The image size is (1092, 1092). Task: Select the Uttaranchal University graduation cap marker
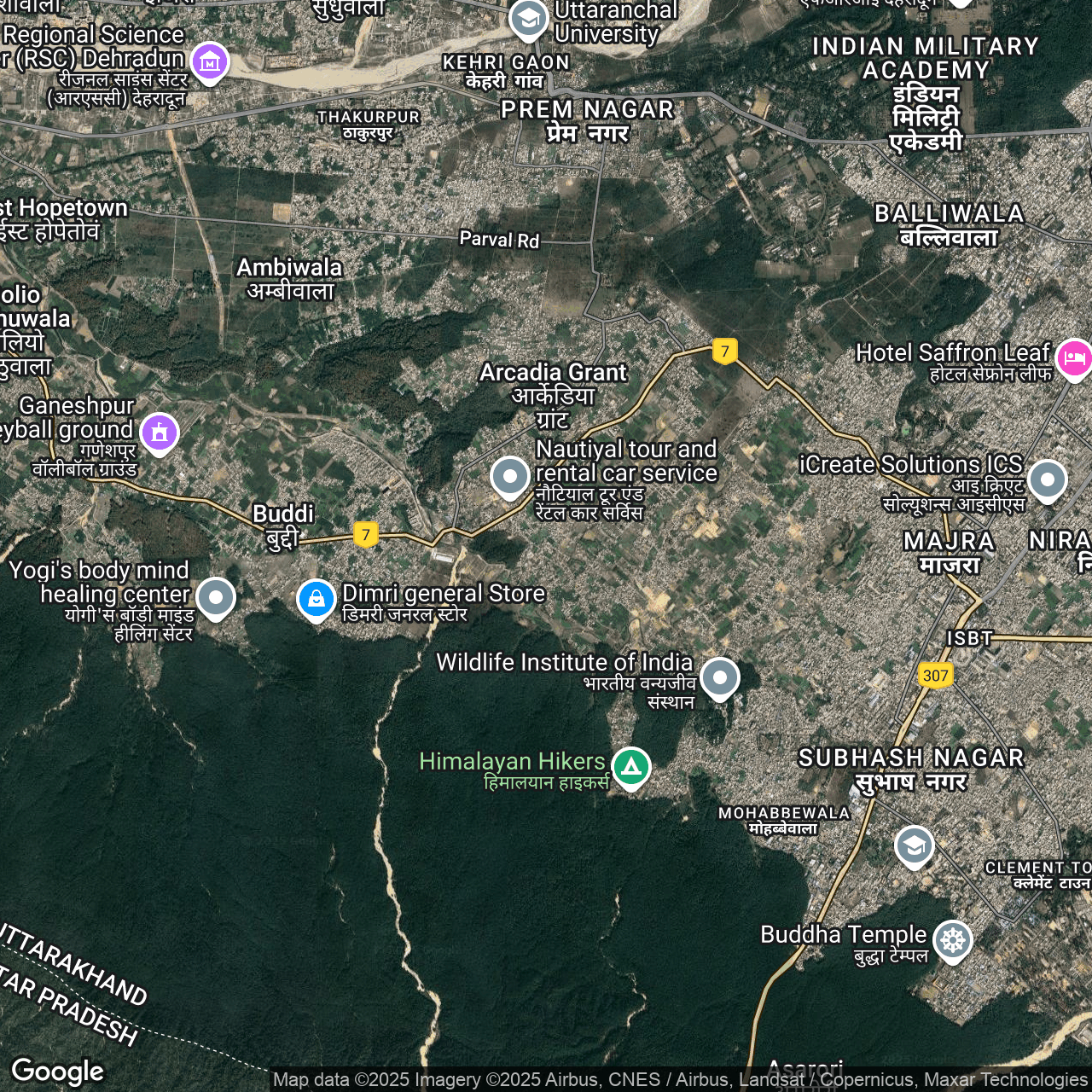click(x=528, y=18)
